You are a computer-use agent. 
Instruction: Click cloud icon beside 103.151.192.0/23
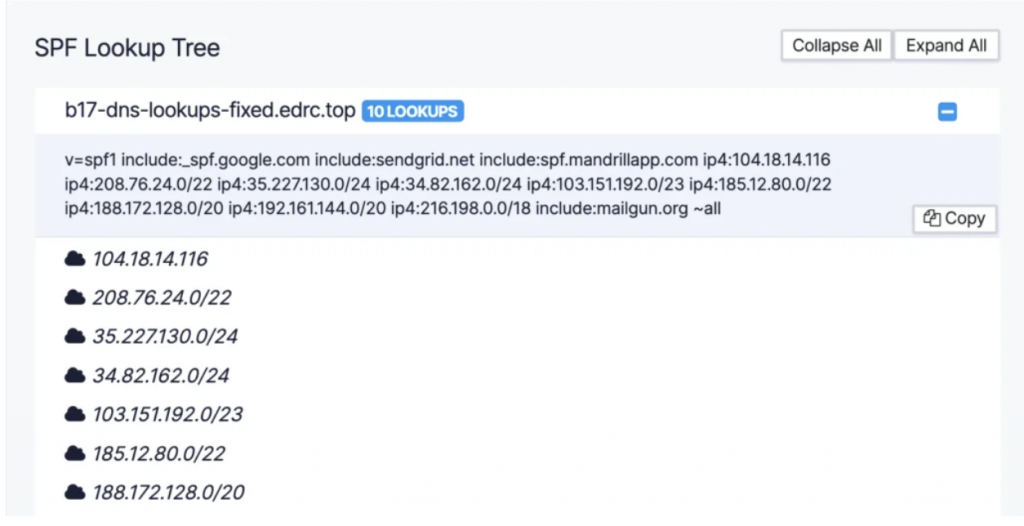[75, 414]
